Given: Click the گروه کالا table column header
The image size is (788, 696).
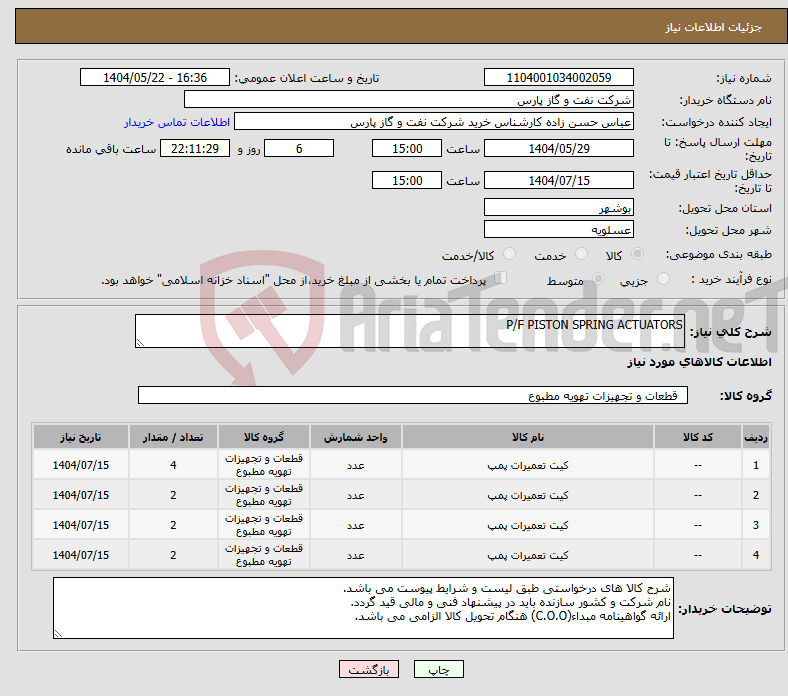Looking at the screenshot, I should point(264,437).
